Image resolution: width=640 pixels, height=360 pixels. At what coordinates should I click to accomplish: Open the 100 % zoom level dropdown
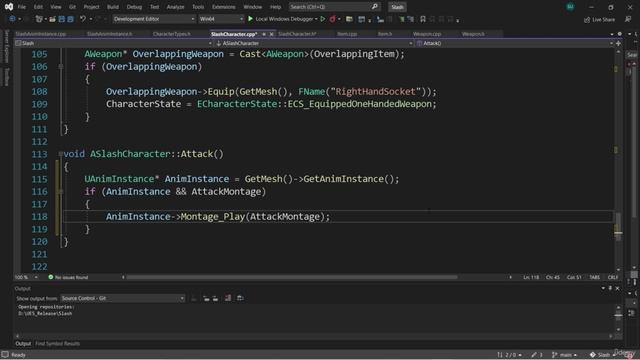pos(26,277)
